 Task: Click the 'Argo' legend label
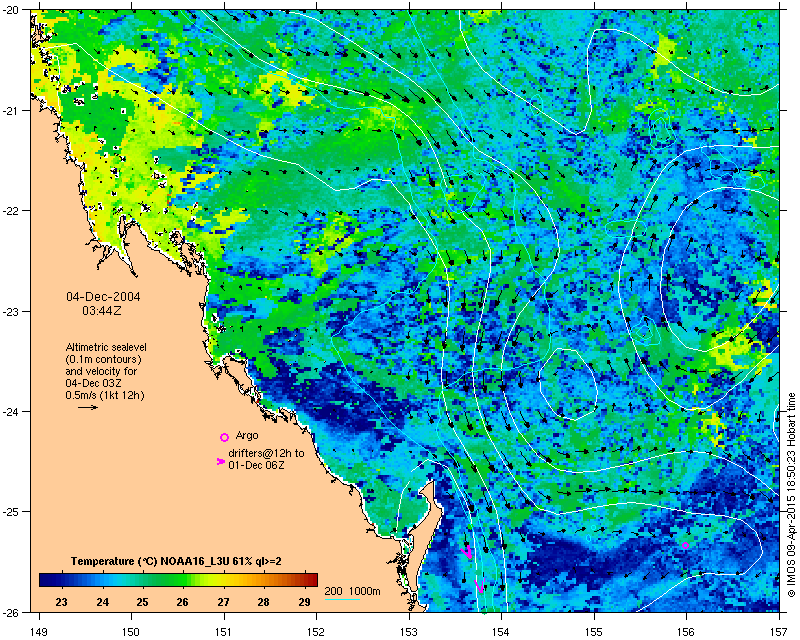(247, 436)
